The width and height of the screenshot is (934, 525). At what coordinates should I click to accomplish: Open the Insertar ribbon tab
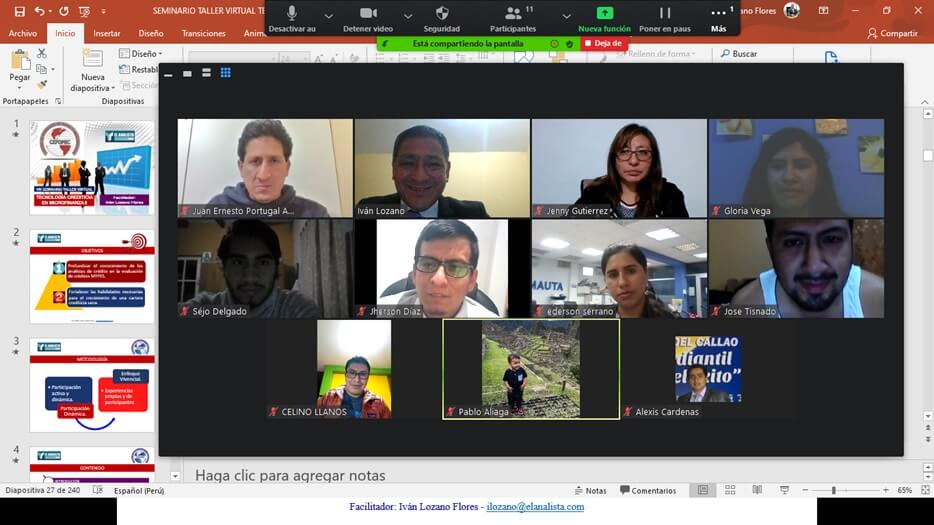tap(107, 33)
